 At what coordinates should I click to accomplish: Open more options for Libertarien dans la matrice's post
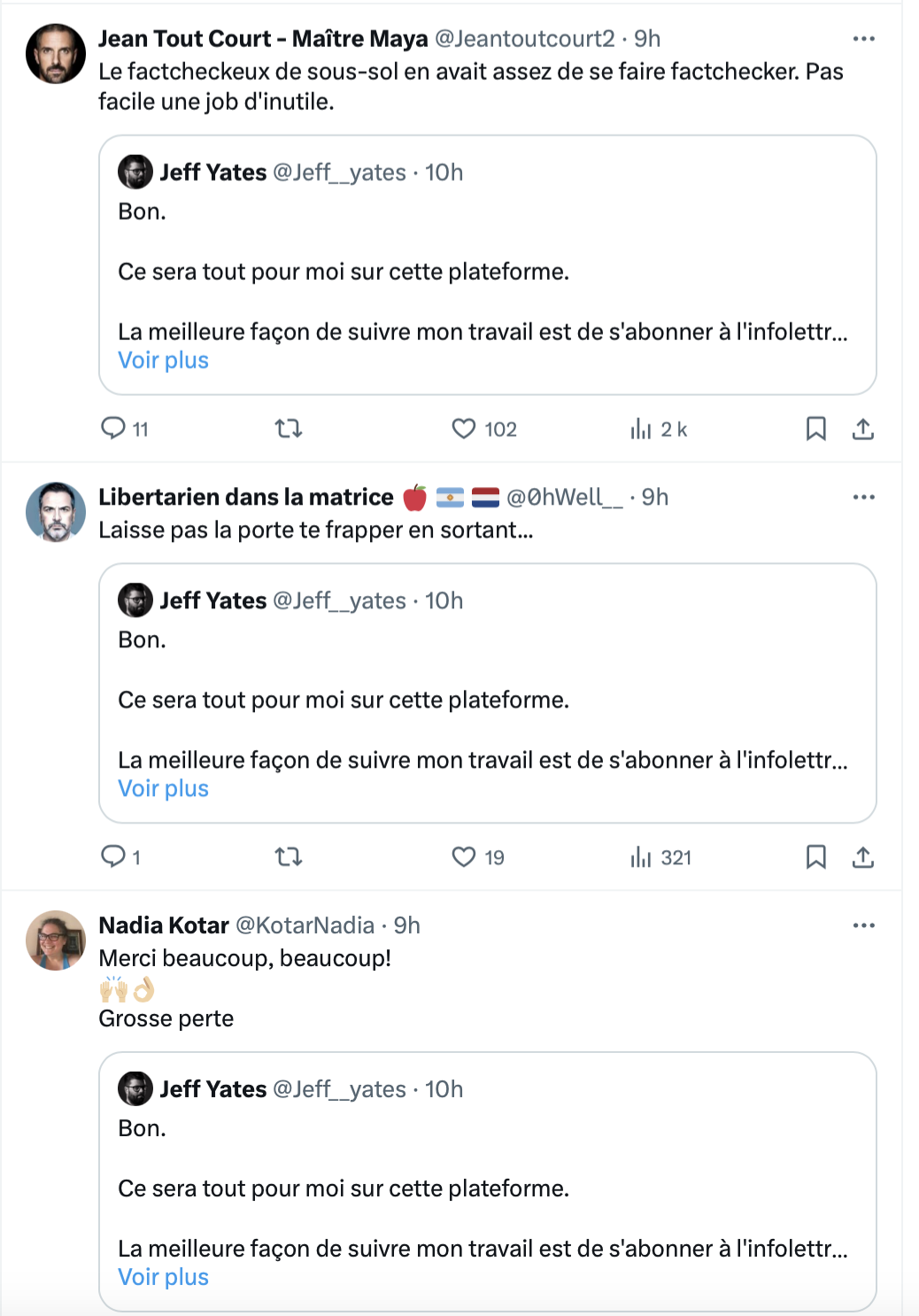[x=863, y=497]
